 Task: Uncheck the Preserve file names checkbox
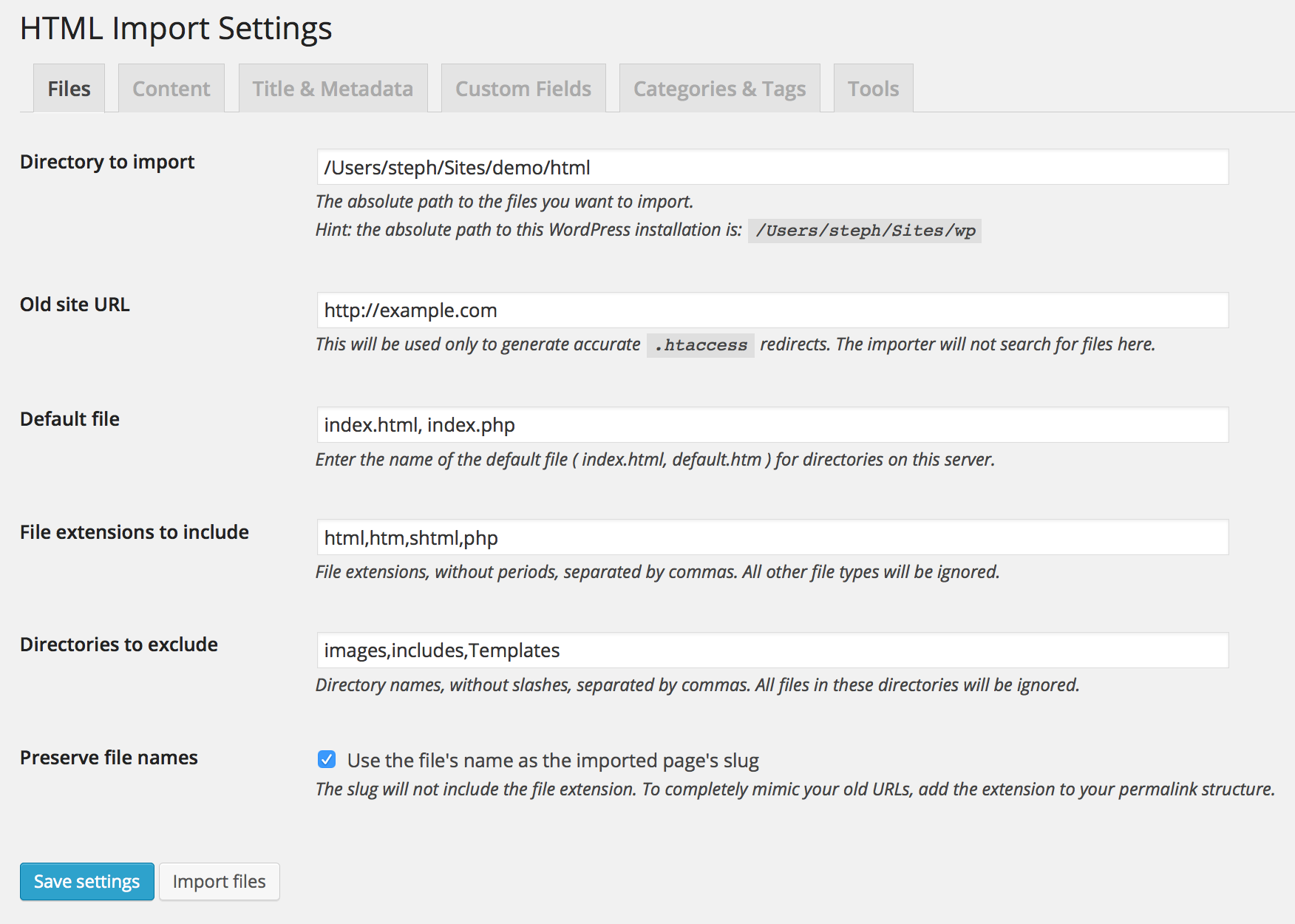[327, 759]
